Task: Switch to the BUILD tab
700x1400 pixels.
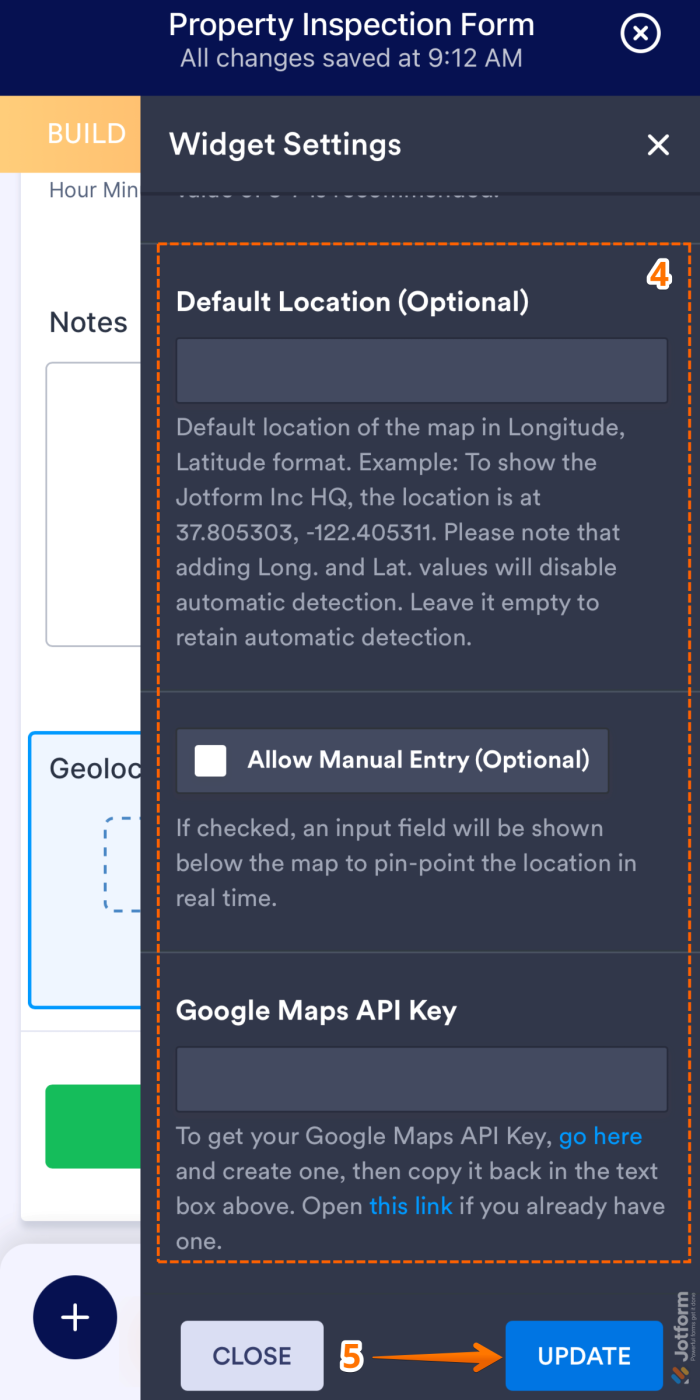Action: 85,133
